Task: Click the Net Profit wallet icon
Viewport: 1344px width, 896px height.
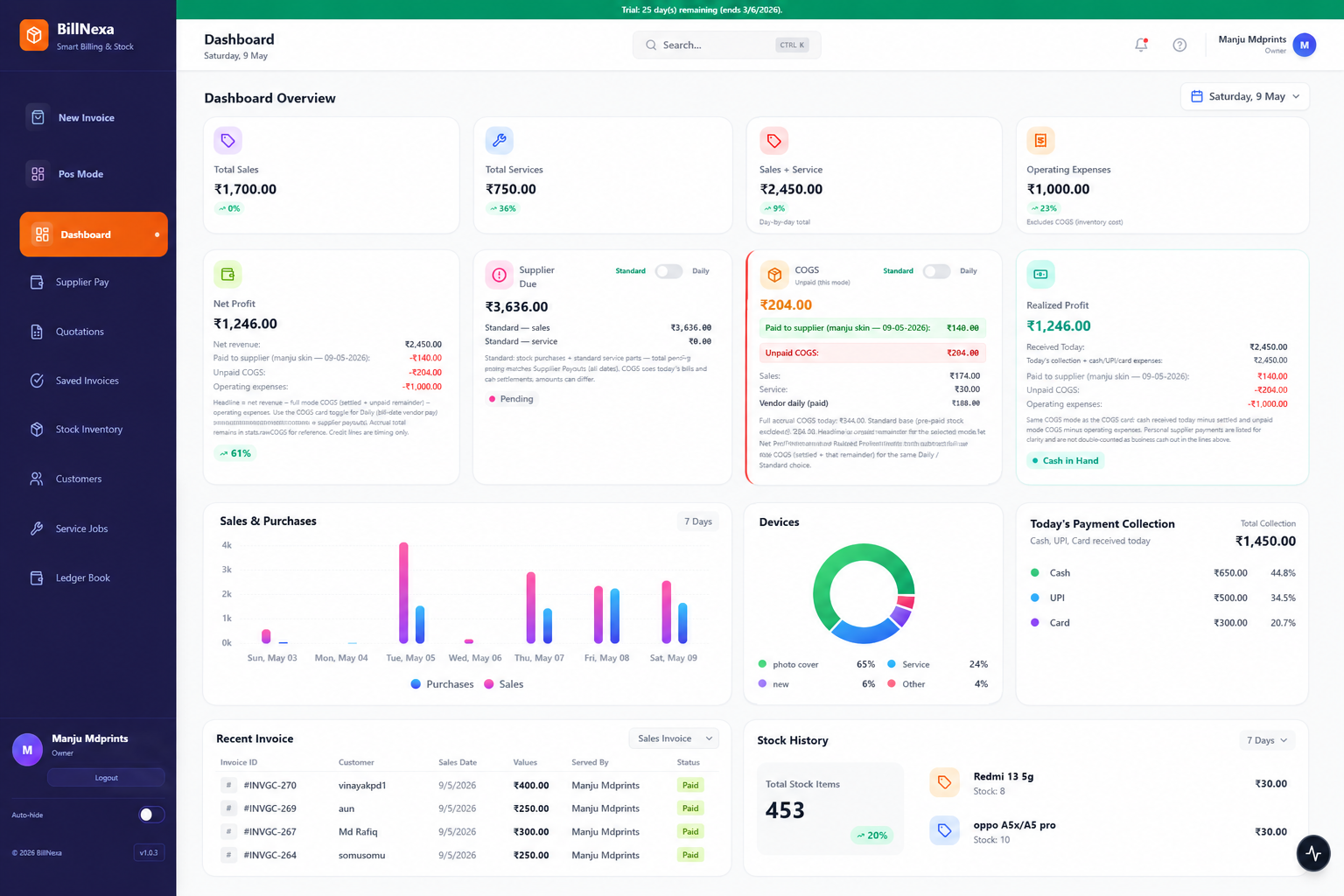Action: point(227,274)
